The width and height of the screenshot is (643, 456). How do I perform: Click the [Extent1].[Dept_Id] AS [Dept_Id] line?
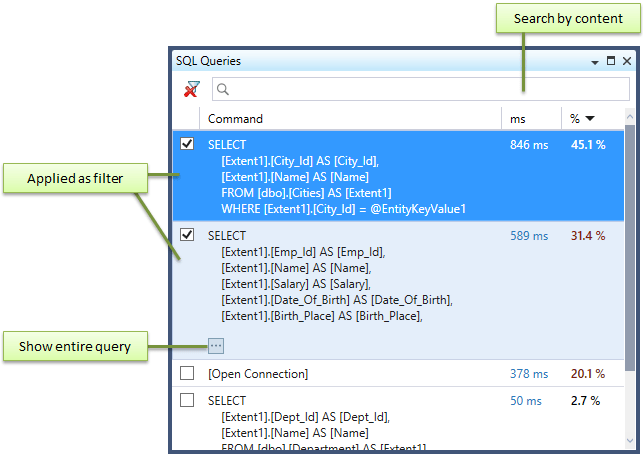[306, 417]
